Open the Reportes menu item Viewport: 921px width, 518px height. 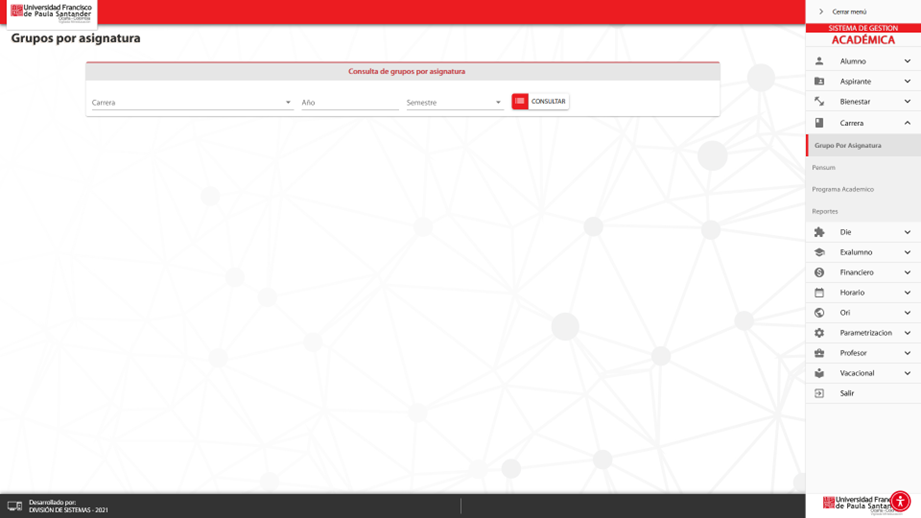tap(825, 211)
